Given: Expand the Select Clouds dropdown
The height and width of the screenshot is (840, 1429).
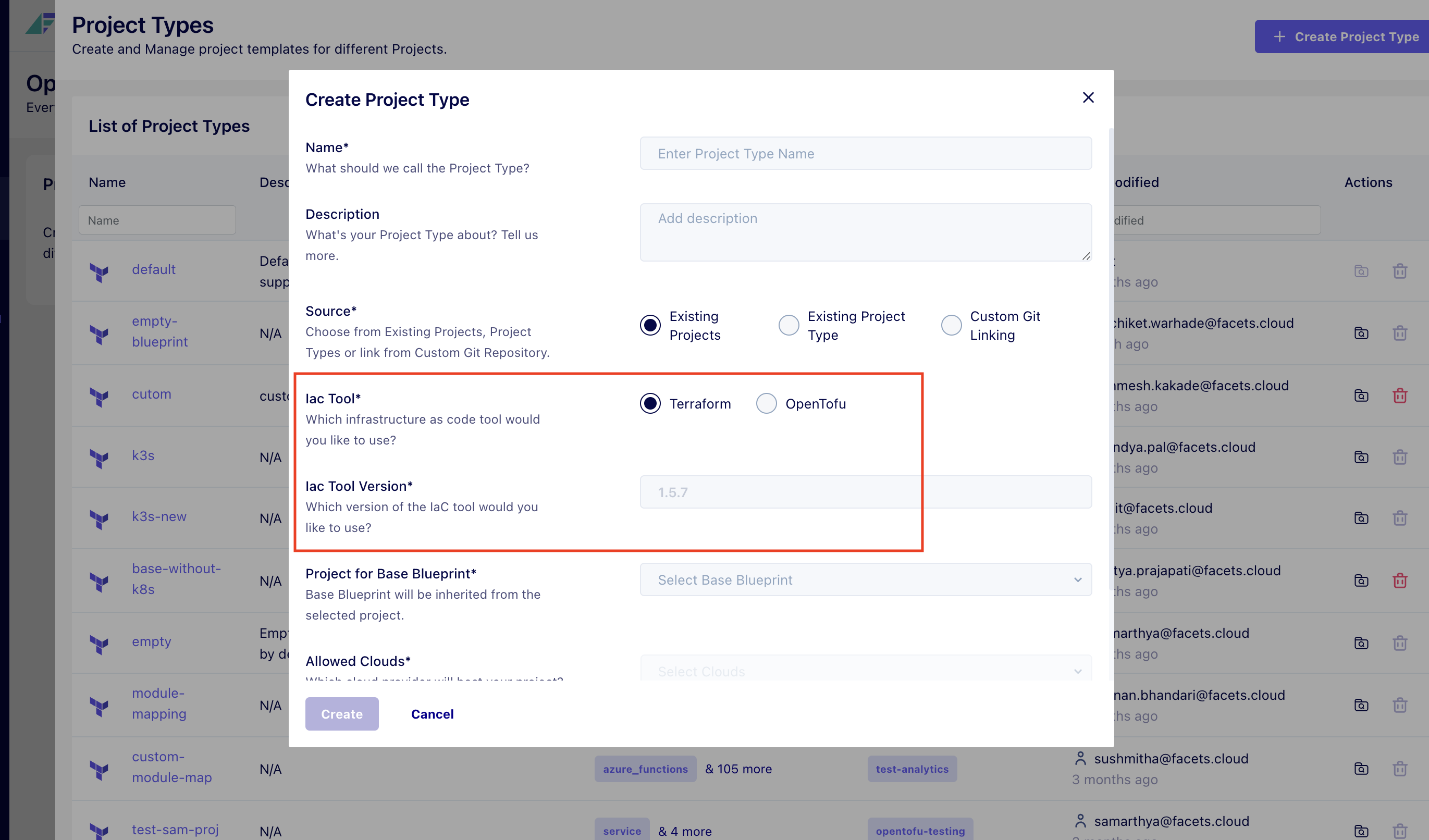Looking at the screenshot, I should [865, 671].
